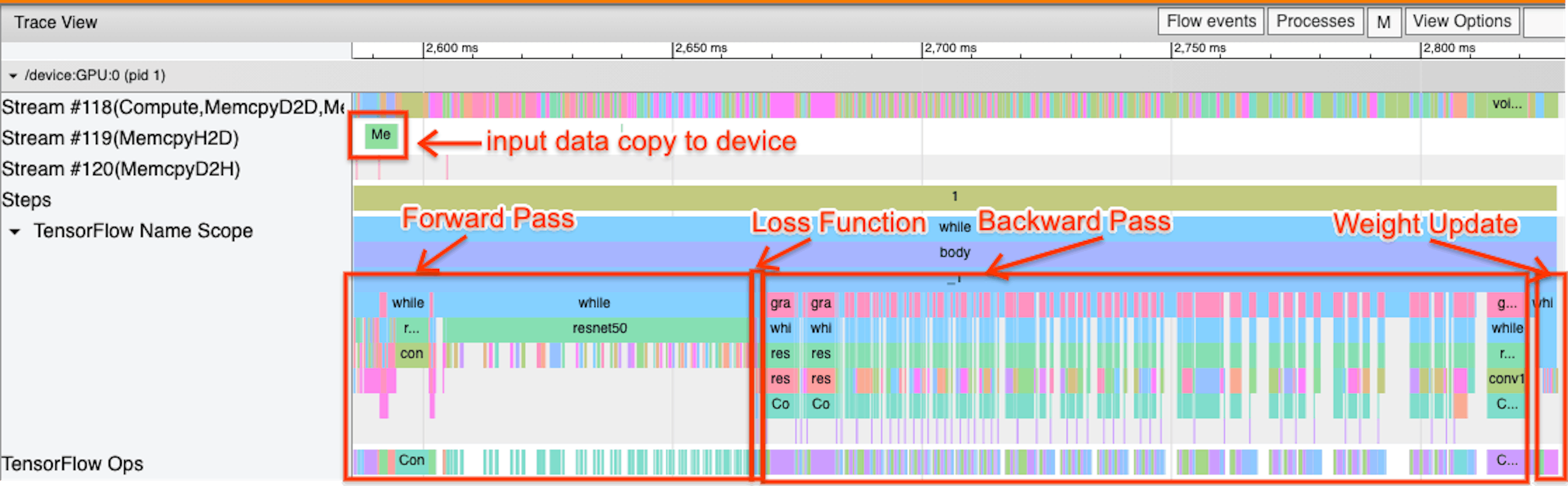Open the Processes menu
This screenshot has height=486, width=1568.
(1315, 22)
